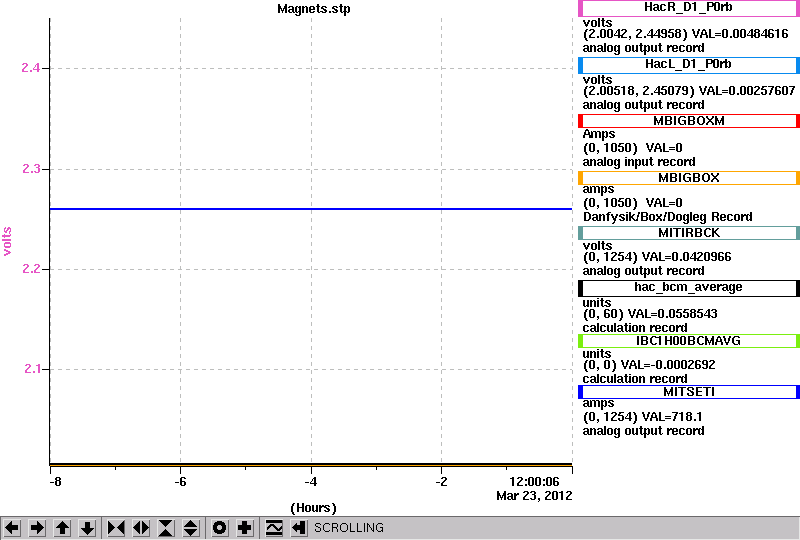Zoom in on the vertical axis
This screenshot has height=540, width=800.
click(x=166, y=528)
